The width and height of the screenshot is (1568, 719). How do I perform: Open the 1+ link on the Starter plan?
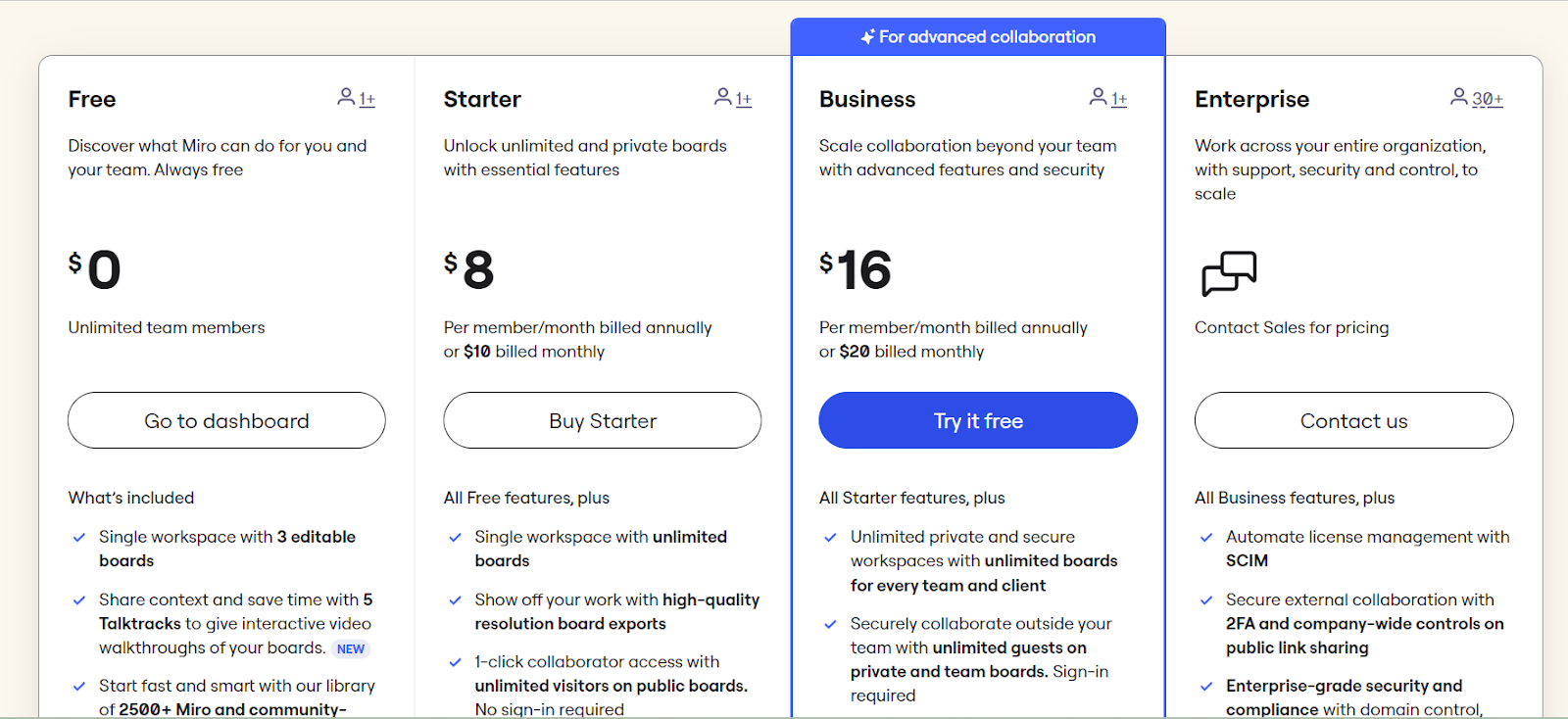click(x=742, y=98)
